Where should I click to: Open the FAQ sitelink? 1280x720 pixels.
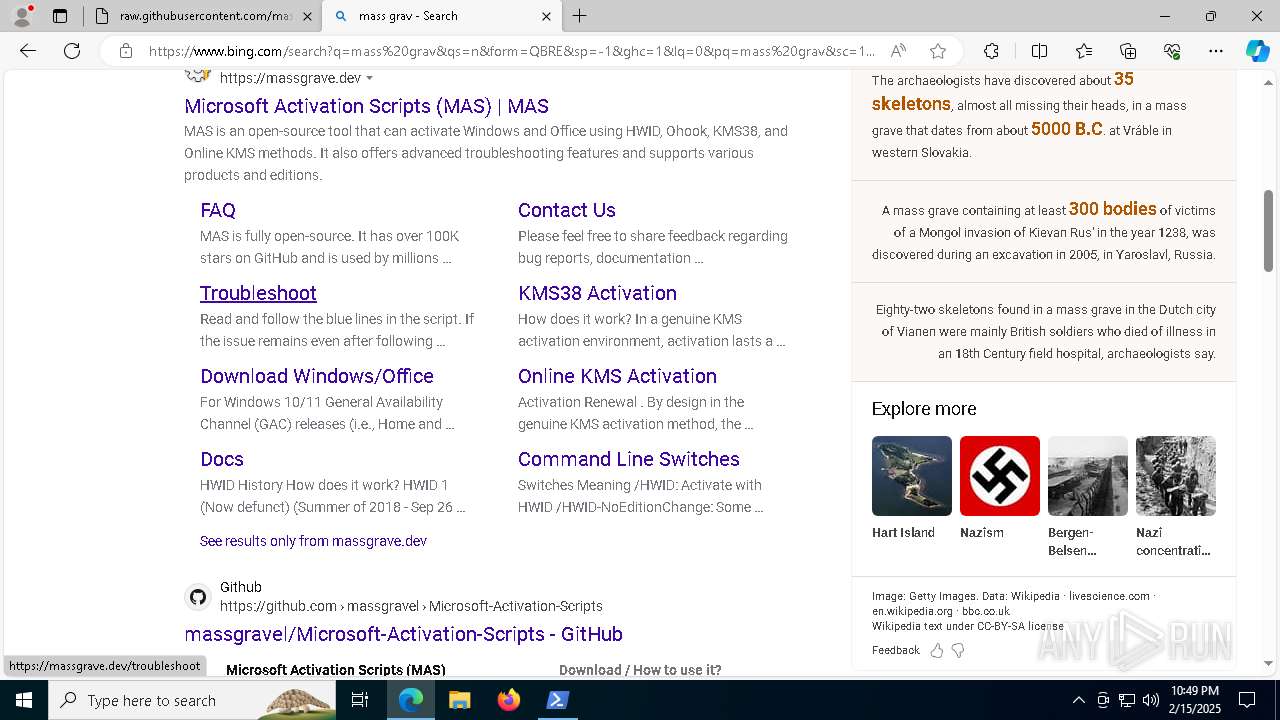pos(218,210)
